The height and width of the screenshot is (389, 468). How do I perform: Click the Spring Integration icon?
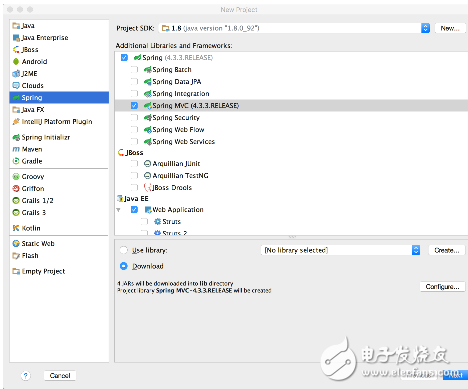pyautogui.click(x=148, y=94)
